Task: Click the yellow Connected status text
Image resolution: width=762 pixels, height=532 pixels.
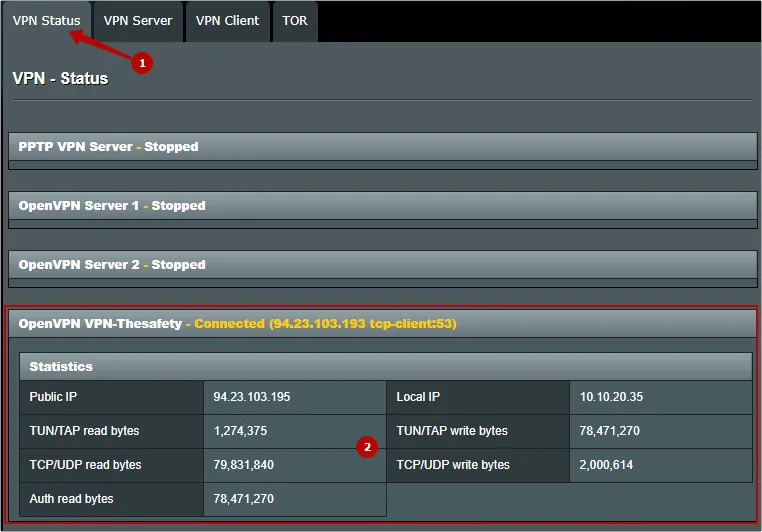Action: coord(327,324)
